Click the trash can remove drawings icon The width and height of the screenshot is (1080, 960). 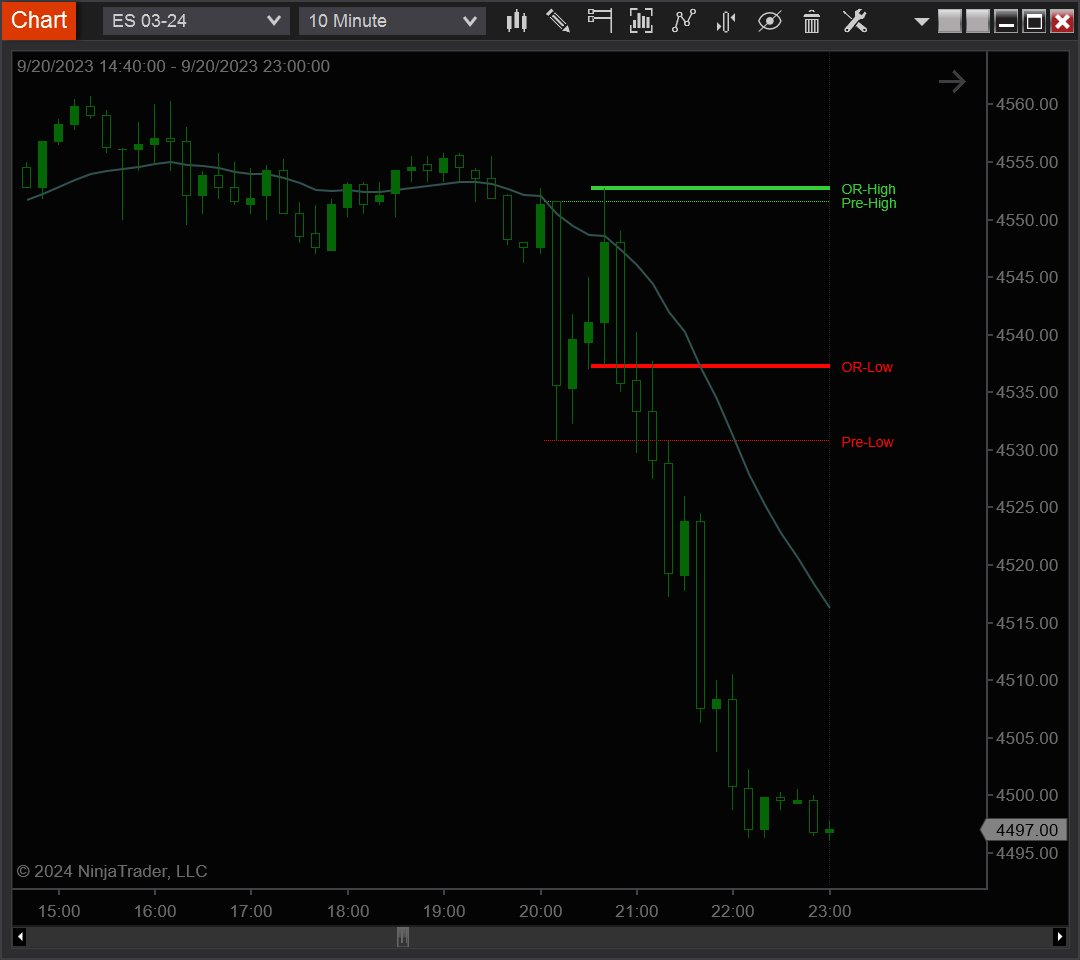[x=812, y=21]
